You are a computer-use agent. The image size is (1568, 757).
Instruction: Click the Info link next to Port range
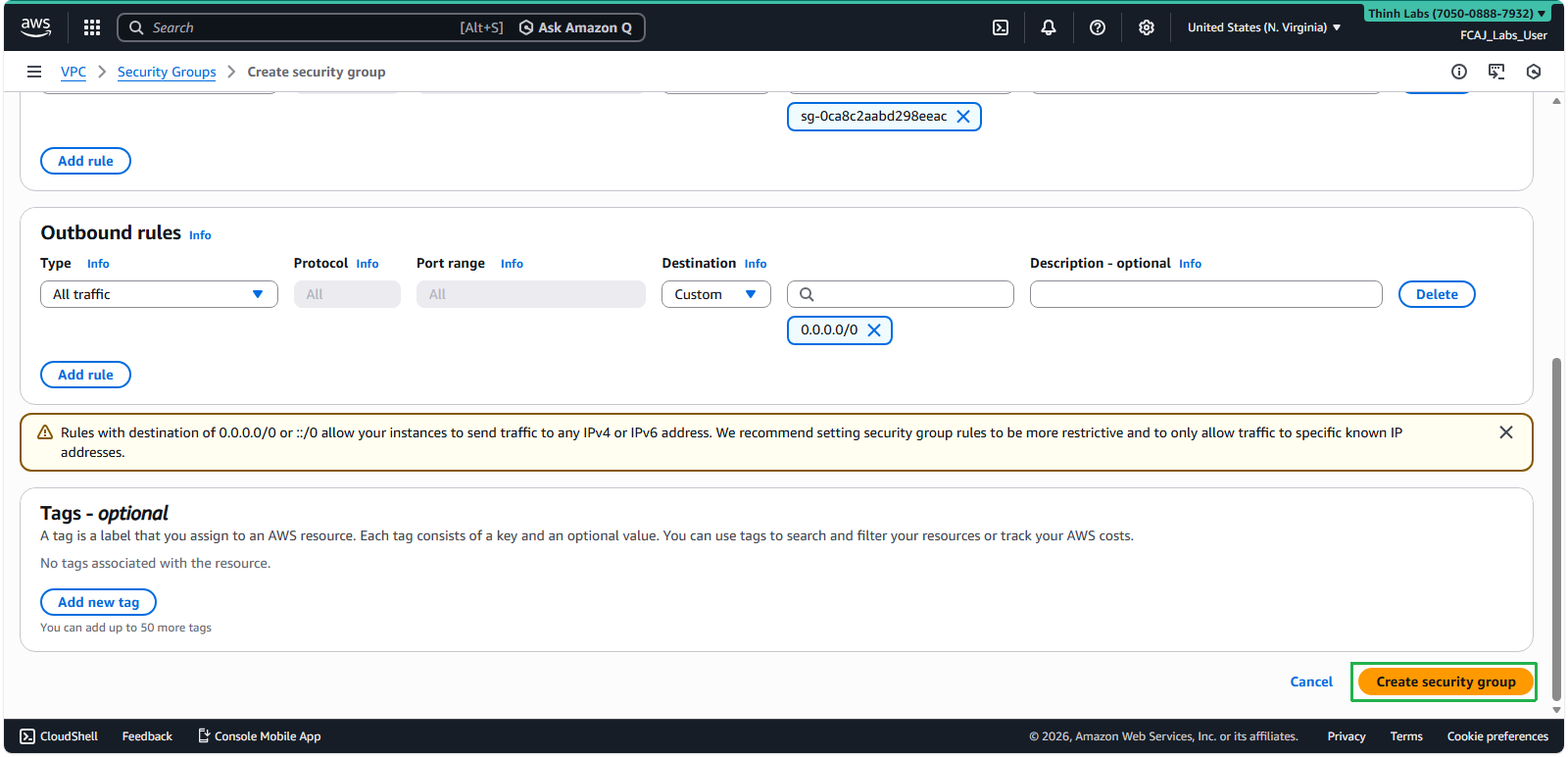coord(512,264)
